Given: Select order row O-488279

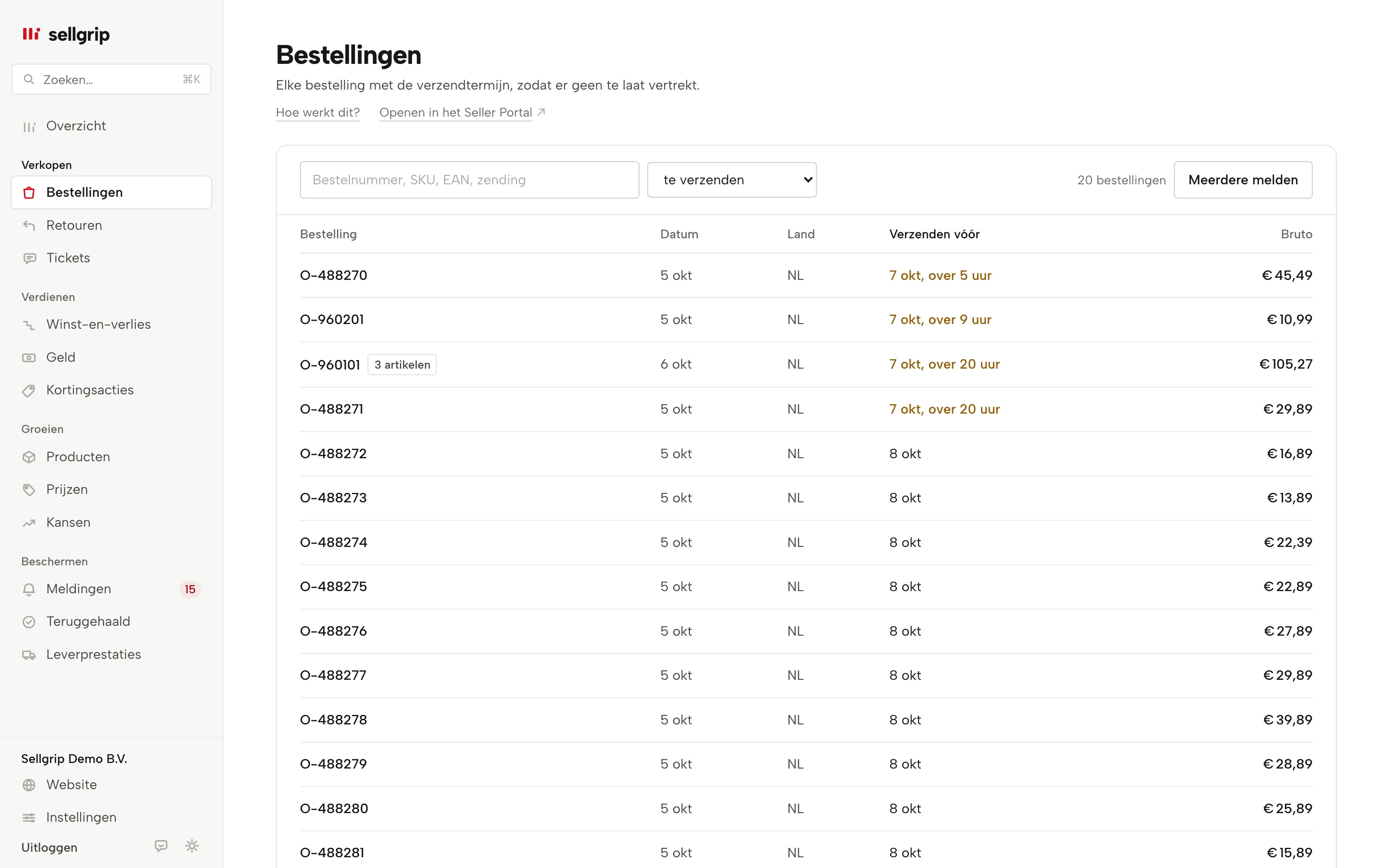Looking at the screenshot, I should (x=806, y=764).
